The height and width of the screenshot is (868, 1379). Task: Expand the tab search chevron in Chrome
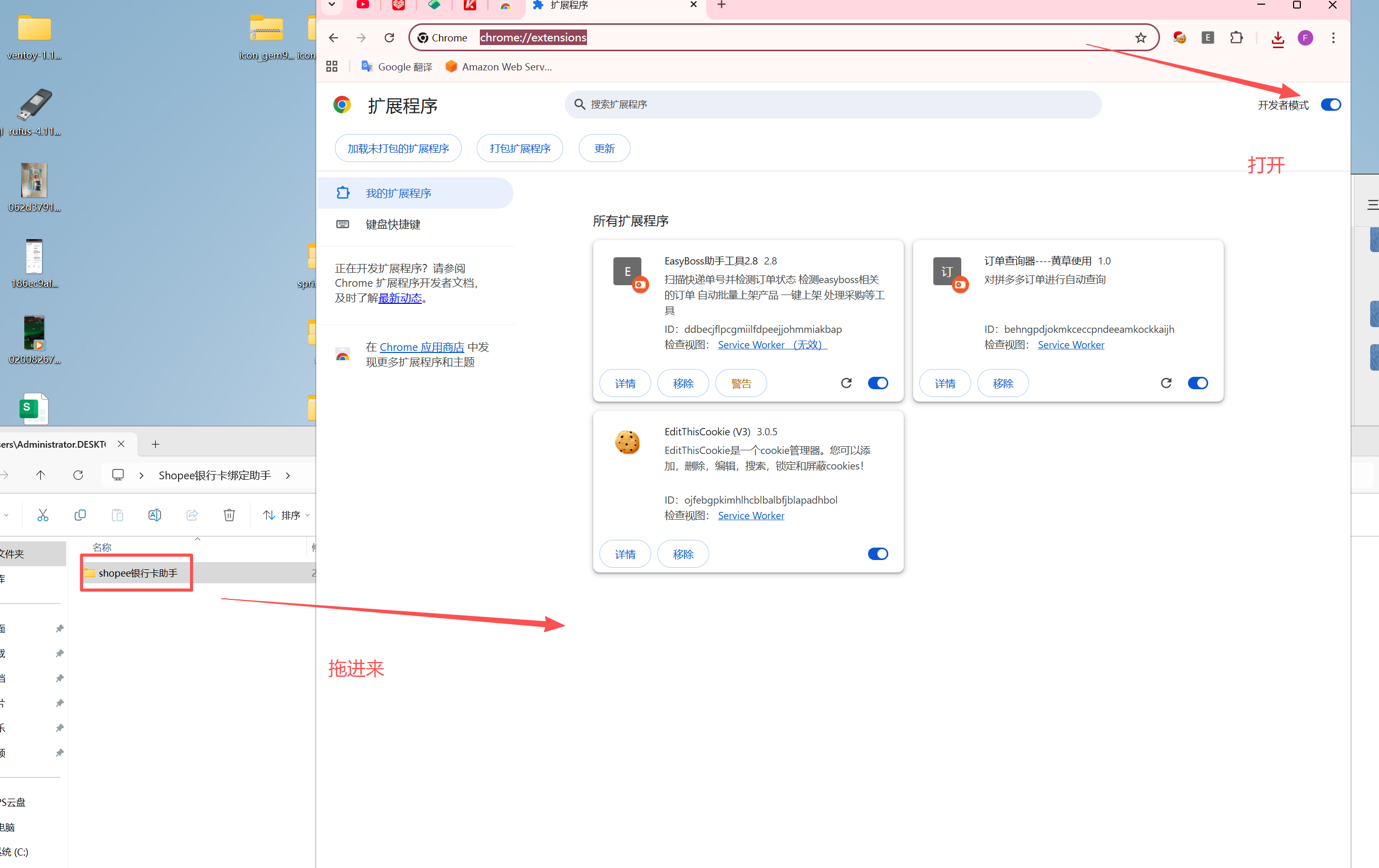click(332, 5)
